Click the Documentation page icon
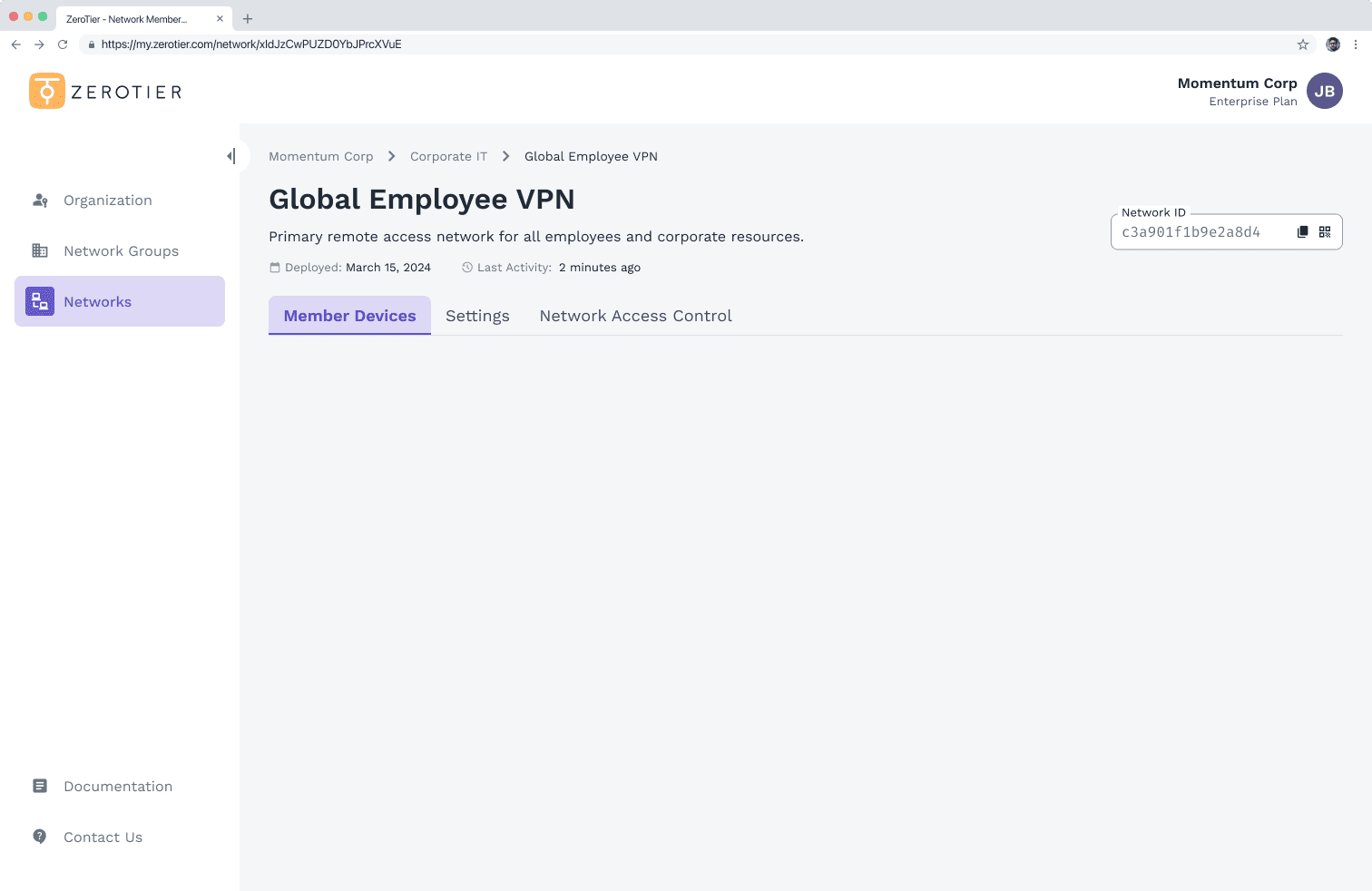This screenshot has width=1372, height=891. [x=40, y=786]
